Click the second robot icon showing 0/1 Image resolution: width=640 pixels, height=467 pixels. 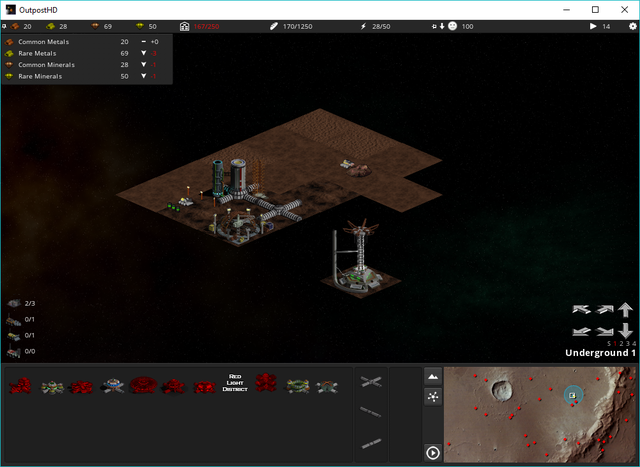click(14, 336)
